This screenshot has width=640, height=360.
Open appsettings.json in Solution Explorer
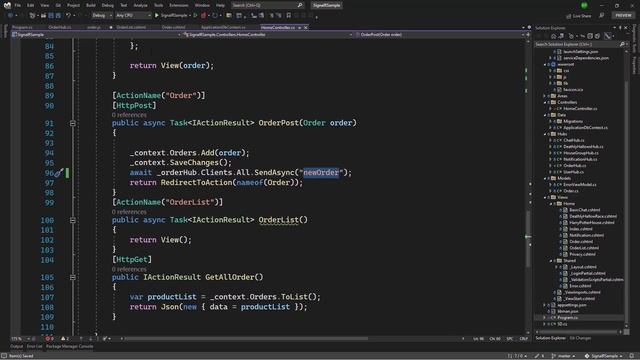[571, 305]
